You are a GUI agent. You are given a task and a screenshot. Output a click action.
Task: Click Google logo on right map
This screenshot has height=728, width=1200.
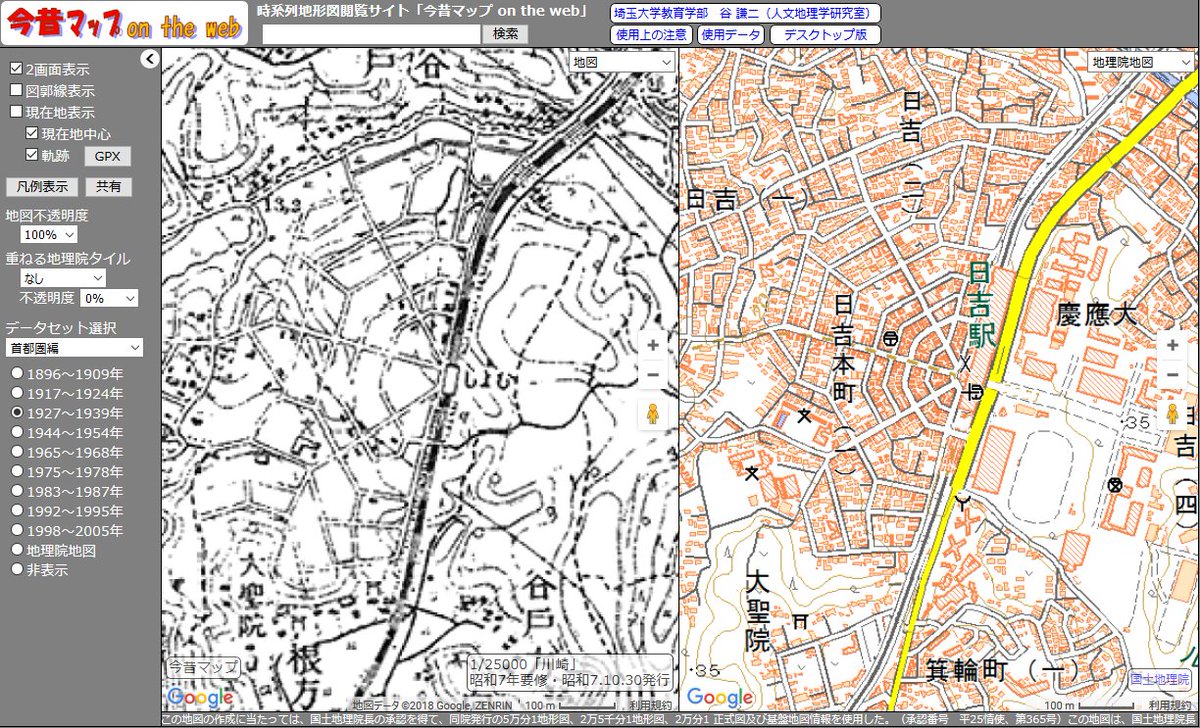click(720, 697)
